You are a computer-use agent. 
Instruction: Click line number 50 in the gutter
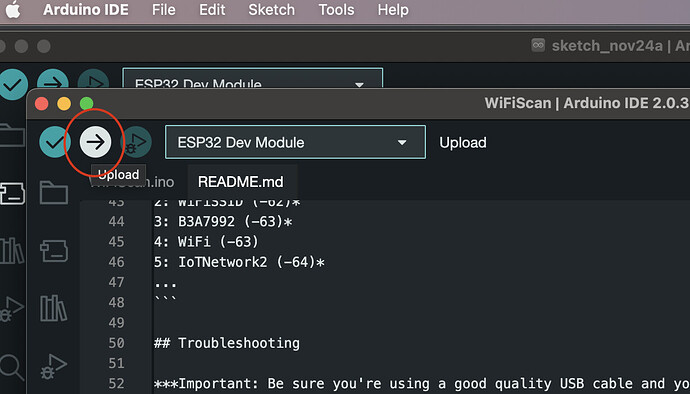coord(117,343)
